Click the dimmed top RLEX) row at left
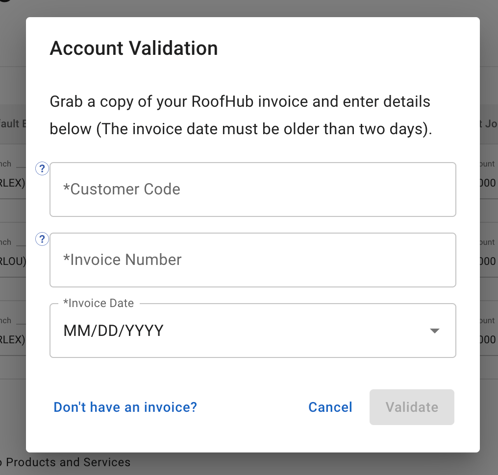498x475 pixels. coord(13,183)
